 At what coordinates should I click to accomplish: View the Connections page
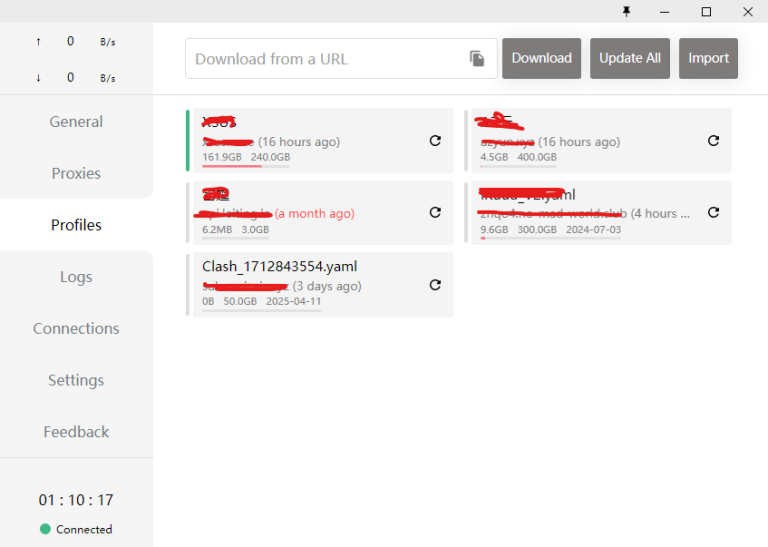tap(76, 329)
